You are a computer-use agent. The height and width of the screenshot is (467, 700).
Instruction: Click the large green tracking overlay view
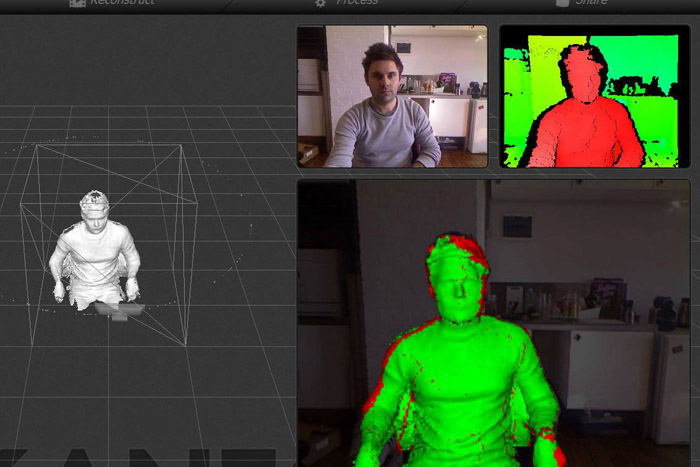point(494,323)
